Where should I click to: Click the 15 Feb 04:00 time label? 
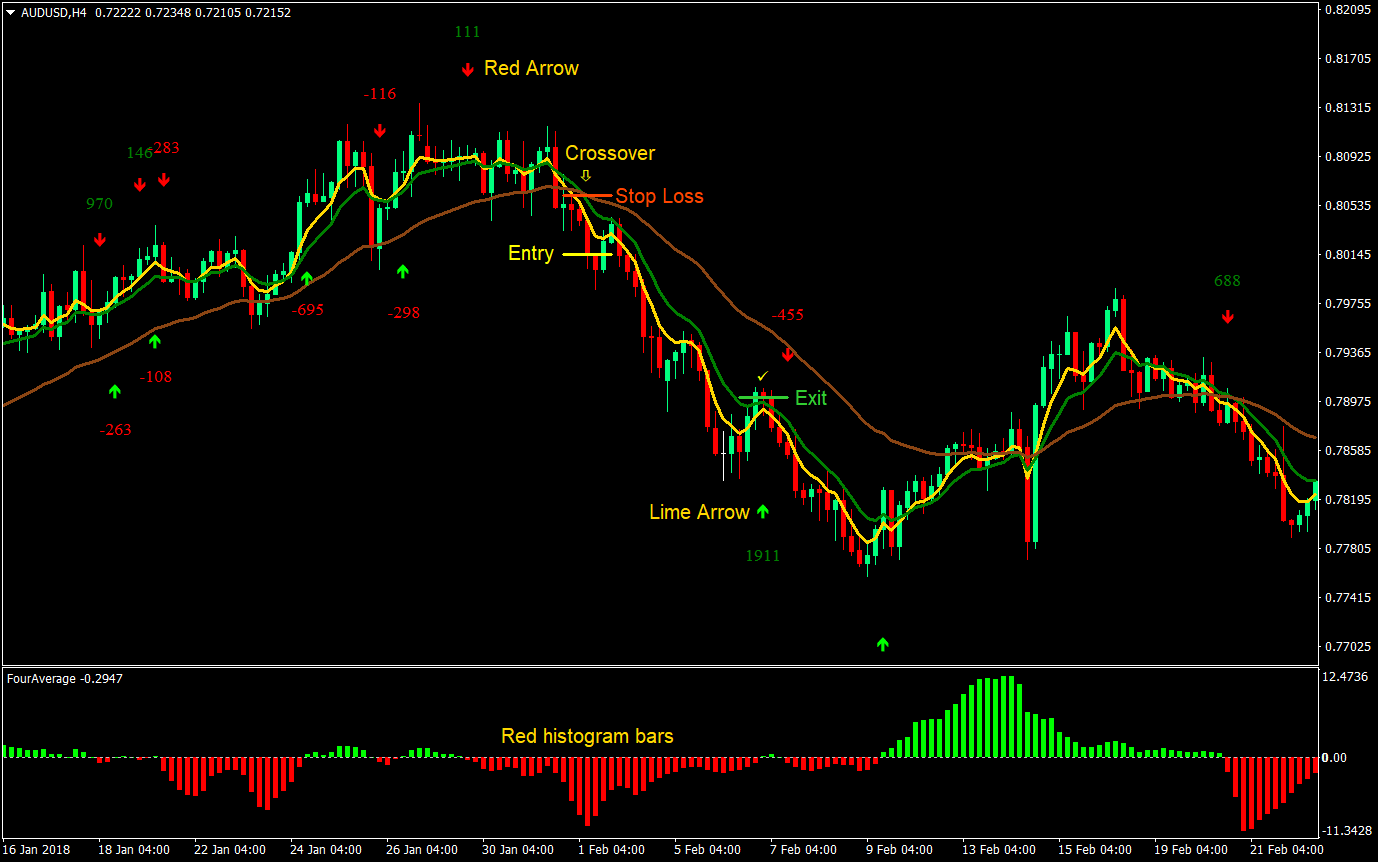(x=1095, y=850)
